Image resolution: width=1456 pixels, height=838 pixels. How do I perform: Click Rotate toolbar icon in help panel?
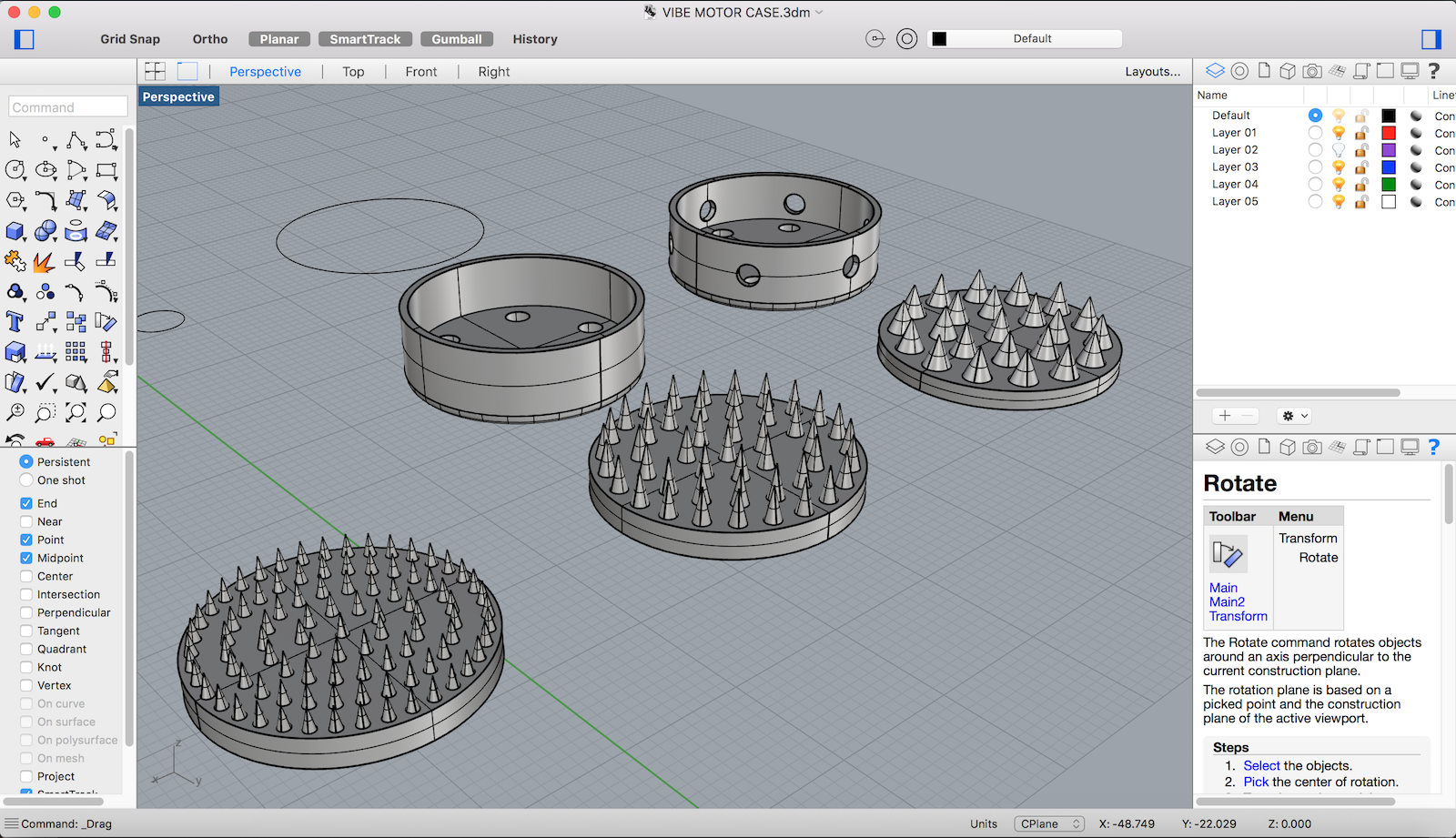[x=1228, y=553]
